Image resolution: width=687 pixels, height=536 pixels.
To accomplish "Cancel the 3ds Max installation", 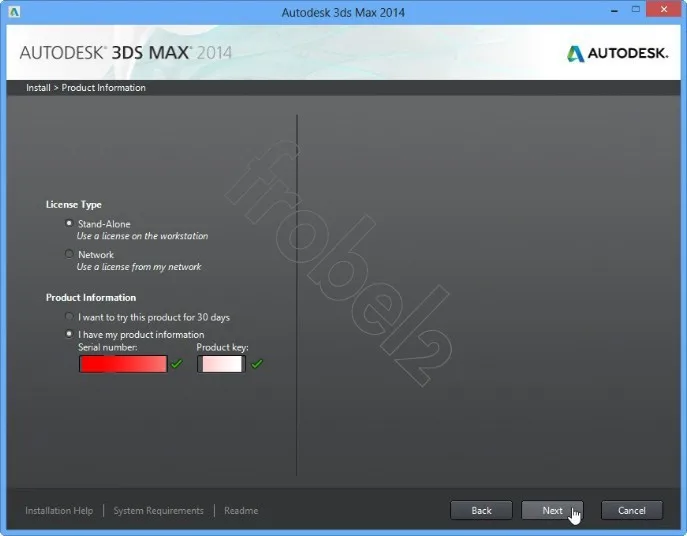I will tap(631, 510).
